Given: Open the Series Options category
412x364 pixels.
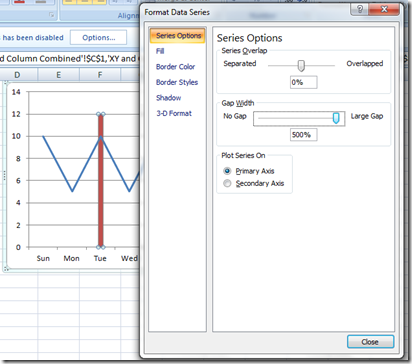Looking at the screenshot, I should (x=178, y=36).
